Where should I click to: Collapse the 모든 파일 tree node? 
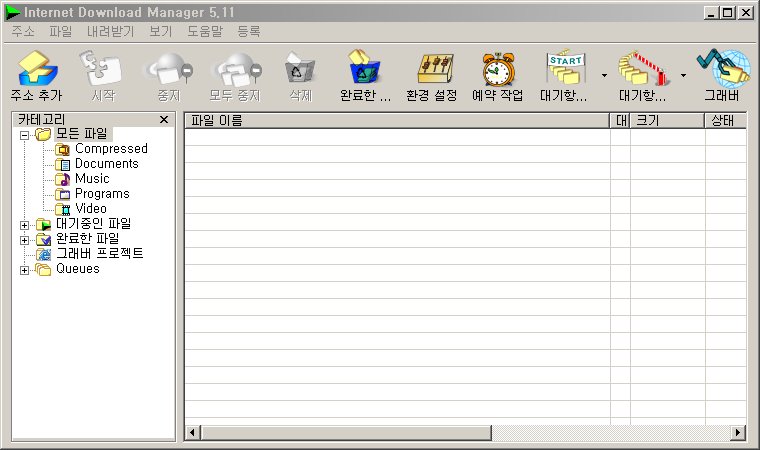tap(24, 135)
